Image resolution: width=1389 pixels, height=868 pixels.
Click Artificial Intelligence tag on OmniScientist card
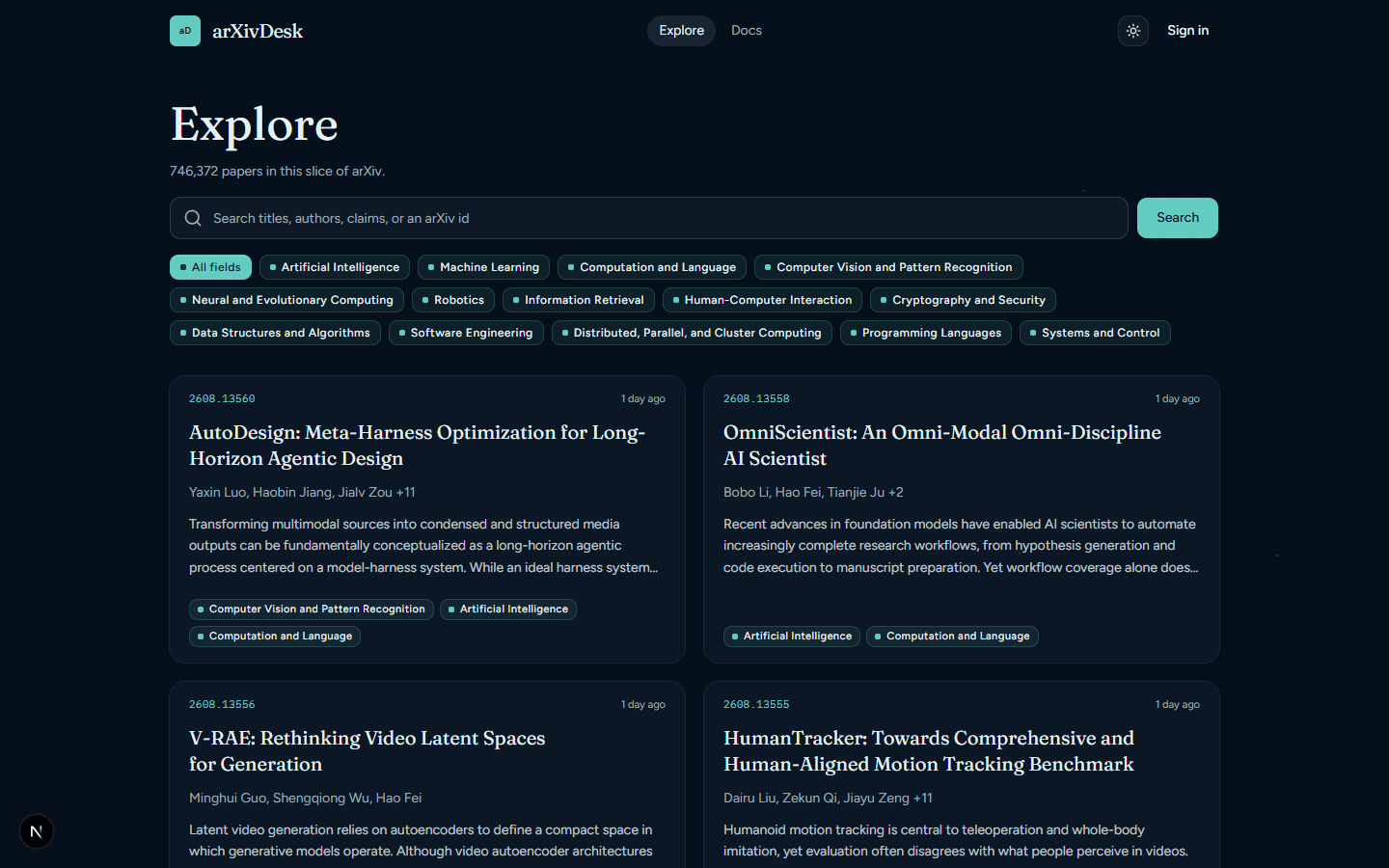[x=792, y=637]
